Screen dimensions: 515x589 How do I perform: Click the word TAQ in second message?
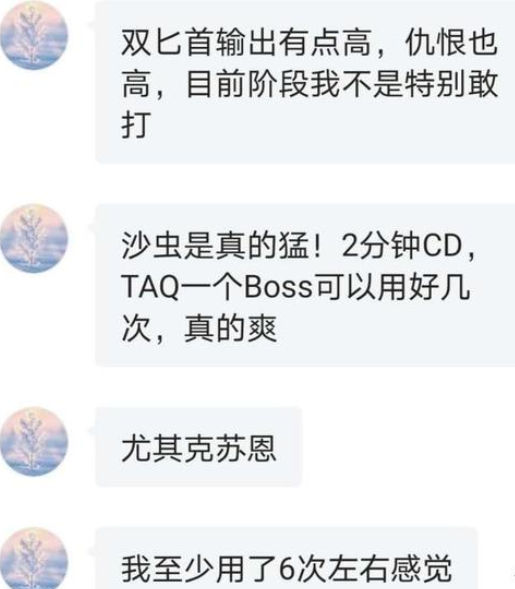pyautogui.click(x=151, y=287)
